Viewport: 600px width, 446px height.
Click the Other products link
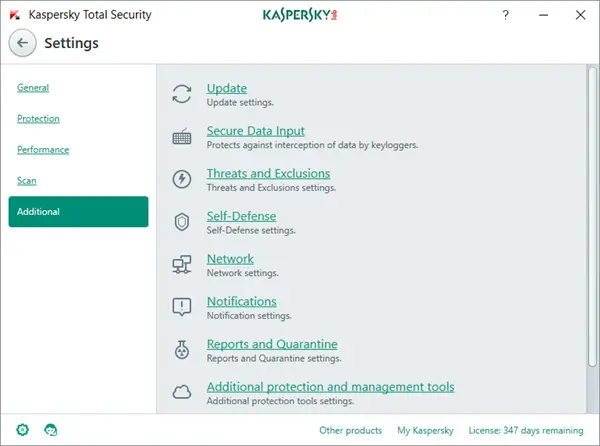[x=351, y=430]
